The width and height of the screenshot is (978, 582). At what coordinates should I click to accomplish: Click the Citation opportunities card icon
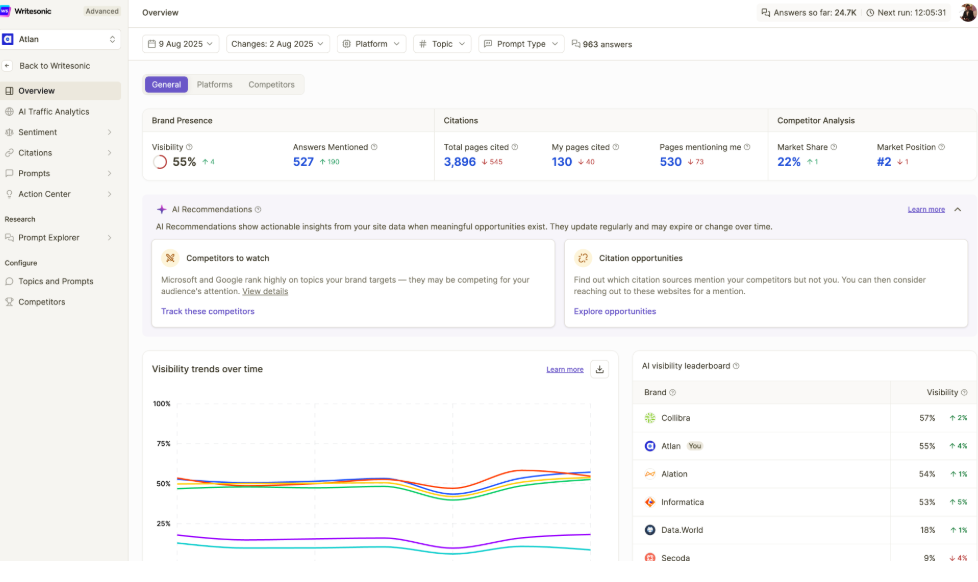583,258
